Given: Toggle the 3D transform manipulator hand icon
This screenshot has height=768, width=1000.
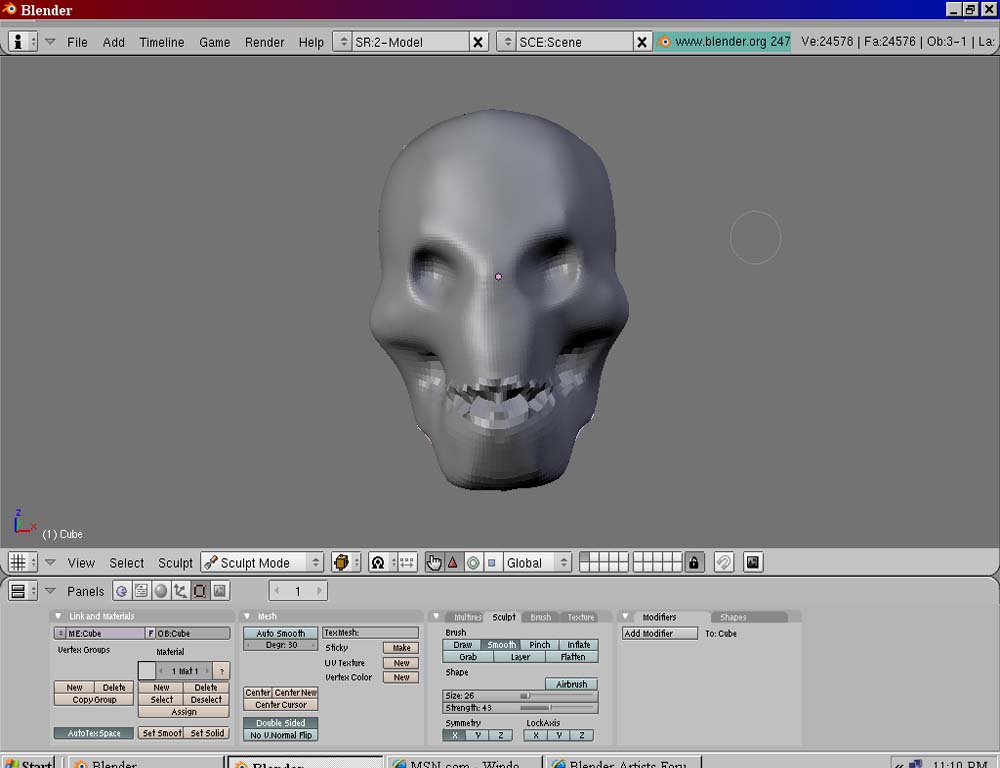Looking at the screenshot, I should point(434,563).
